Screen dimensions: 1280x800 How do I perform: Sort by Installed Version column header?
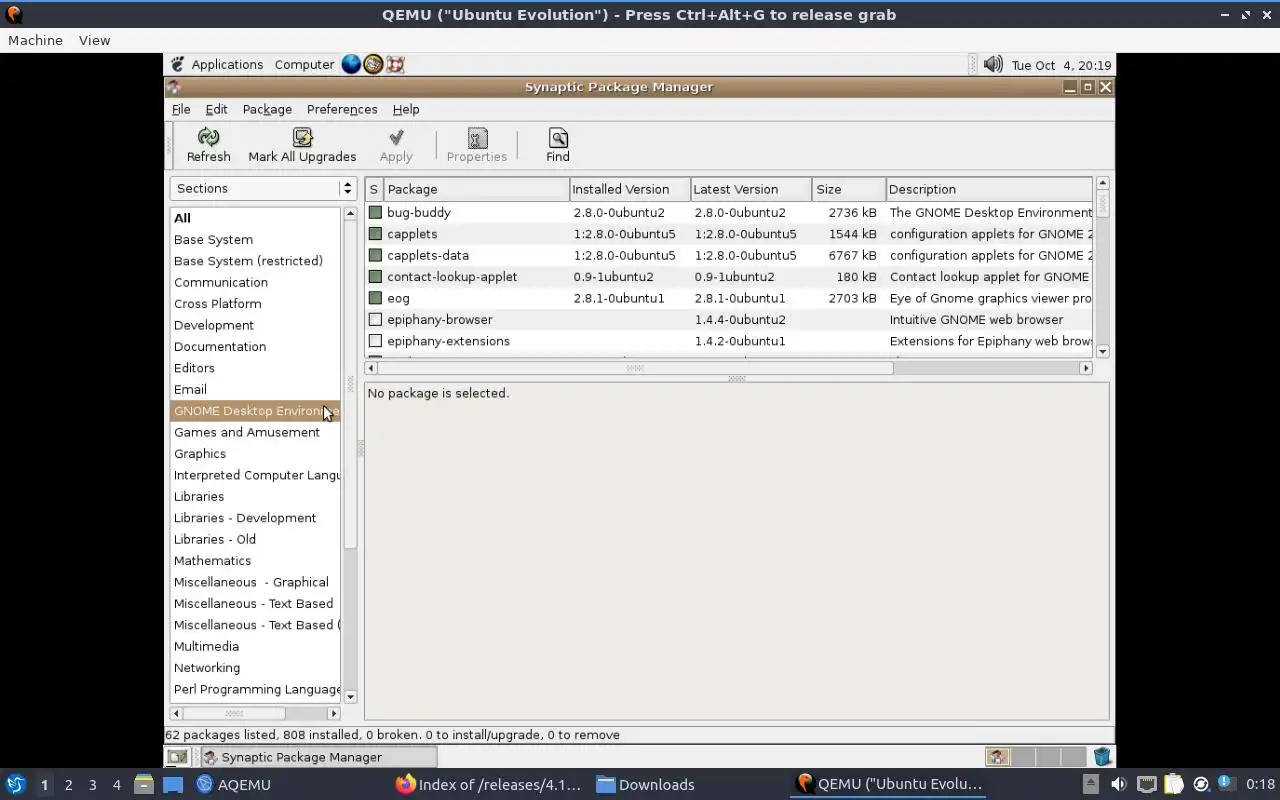point(630,189)
